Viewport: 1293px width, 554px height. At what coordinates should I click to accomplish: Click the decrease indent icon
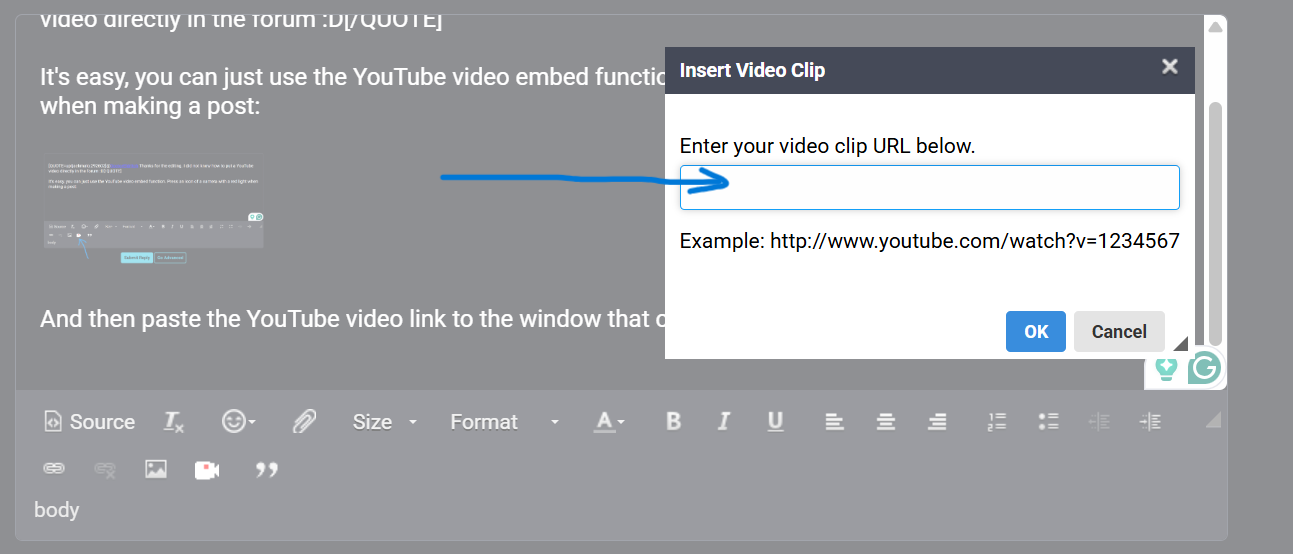tap(1099, 422)
